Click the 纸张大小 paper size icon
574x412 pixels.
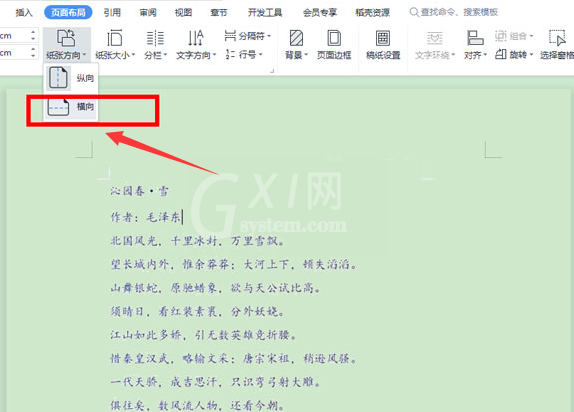(115, 38)
